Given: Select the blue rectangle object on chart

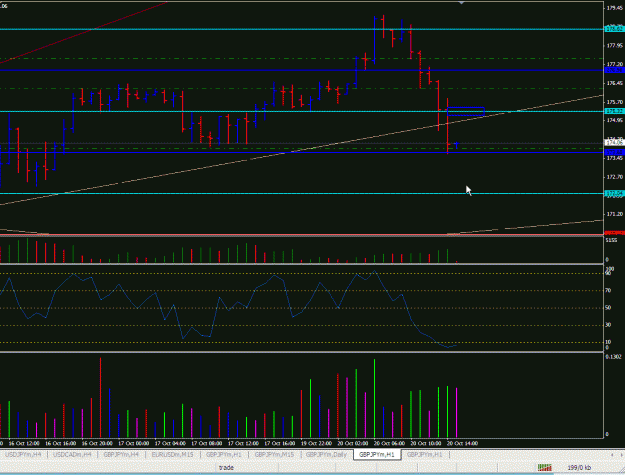Looking at the screenshot, I should (x=466, y=112).
